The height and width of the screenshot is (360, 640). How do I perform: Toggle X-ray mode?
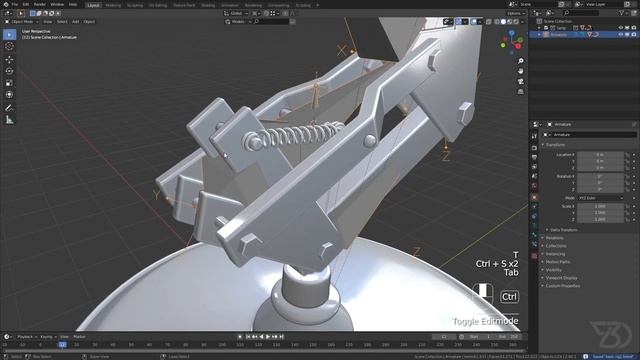click(489, 22)
